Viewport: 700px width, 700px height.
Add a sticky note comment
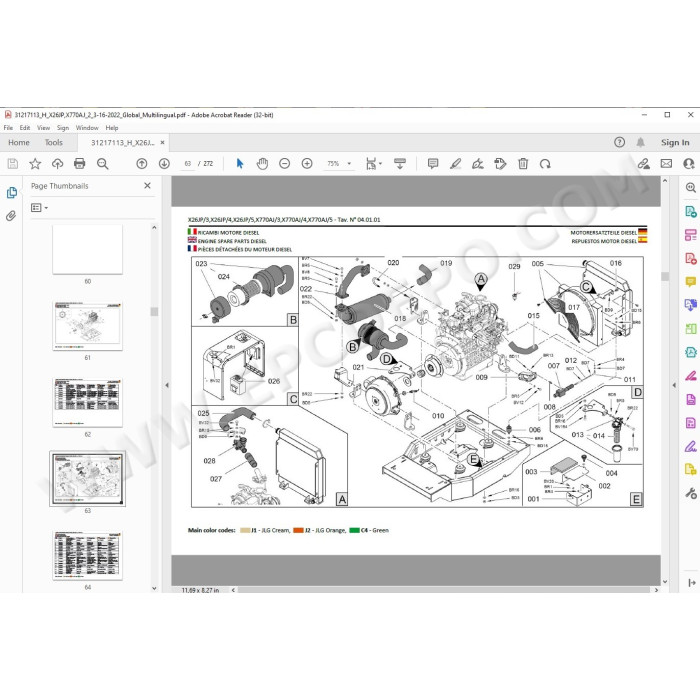click(433, 164)
